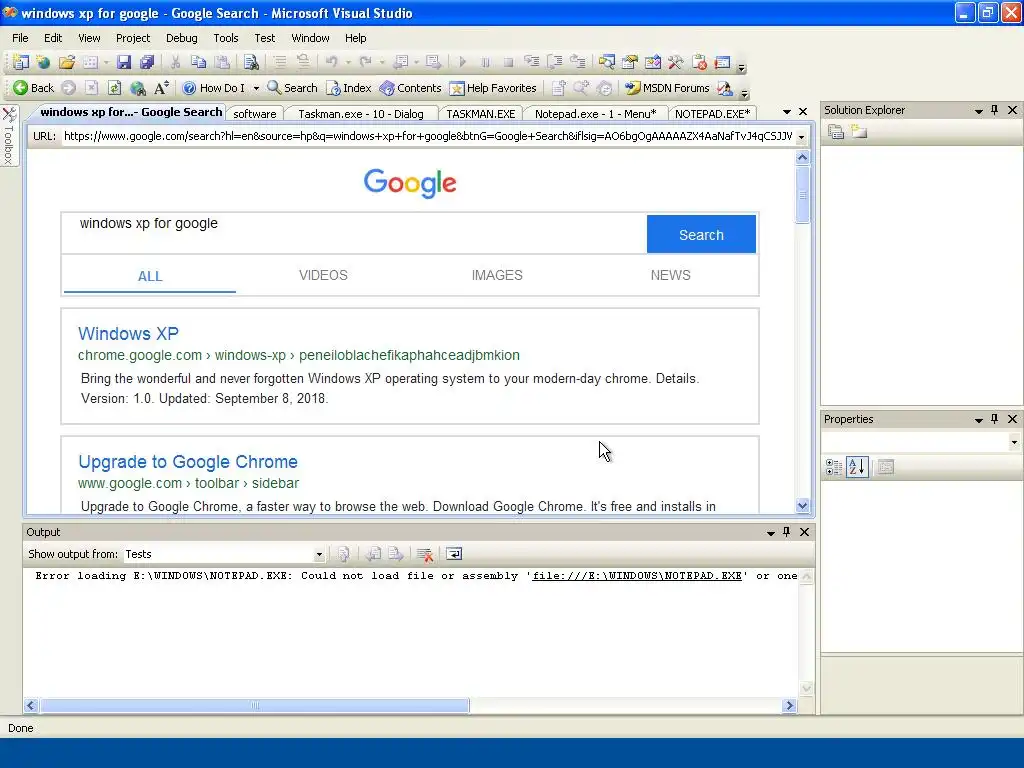
Task: Click Solution Explorer Properties icon
Action: 836,132
